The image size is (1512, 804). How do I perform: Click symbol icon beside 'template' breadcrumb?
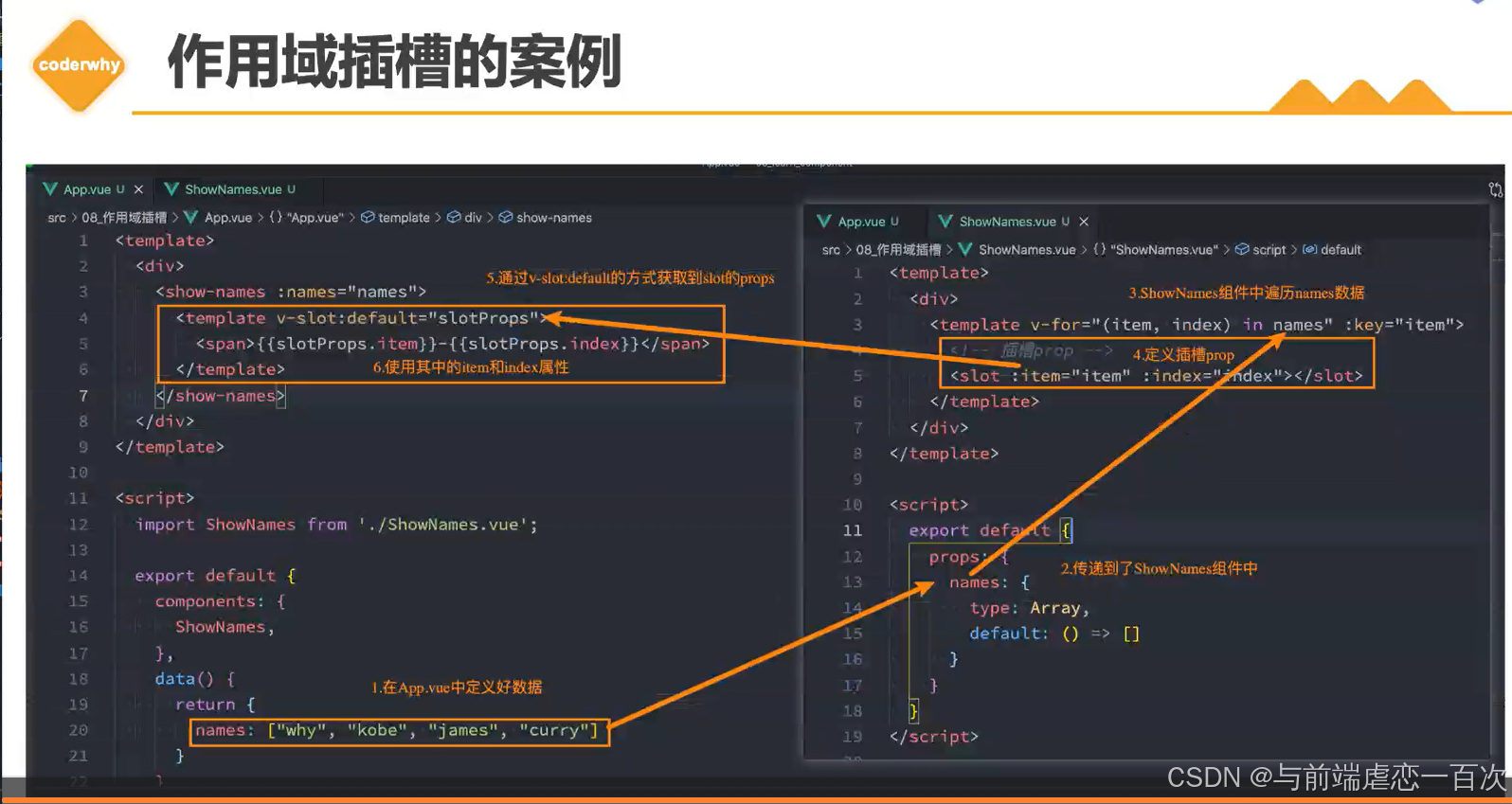[x=368, y=218]
